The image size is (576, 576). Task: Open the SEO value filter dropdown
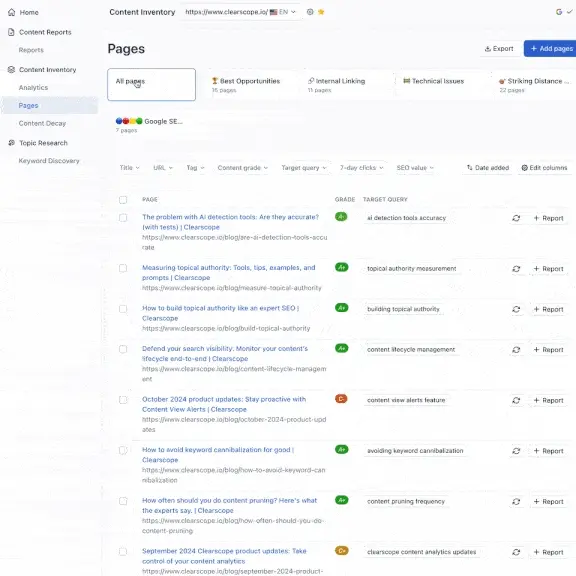pos(415,168)
